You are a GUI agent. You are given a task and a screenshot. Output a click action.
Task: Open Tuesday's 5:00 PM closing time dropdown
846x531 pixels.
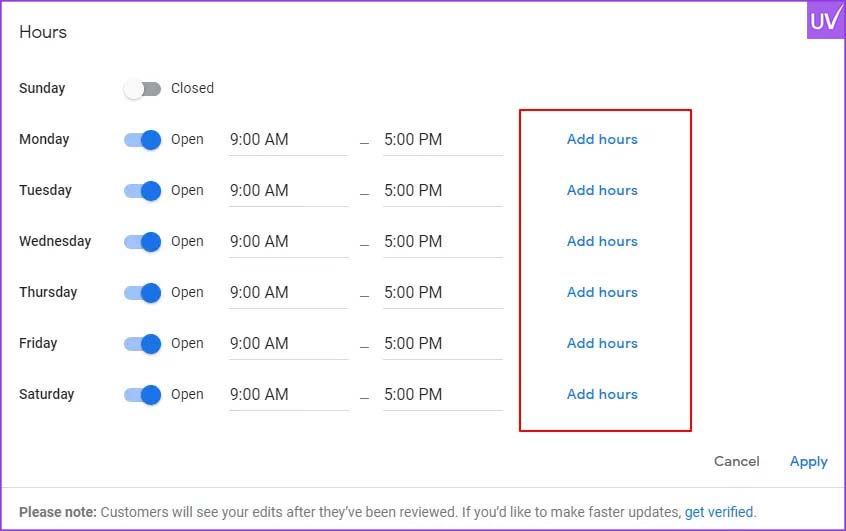(x=443, y=191)
